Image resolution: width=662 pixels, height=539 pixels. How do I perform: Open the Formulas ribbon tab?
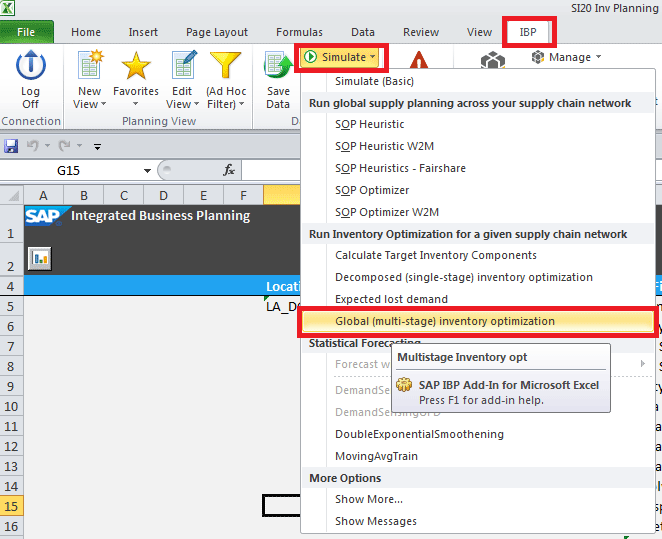tap(299, 32)
